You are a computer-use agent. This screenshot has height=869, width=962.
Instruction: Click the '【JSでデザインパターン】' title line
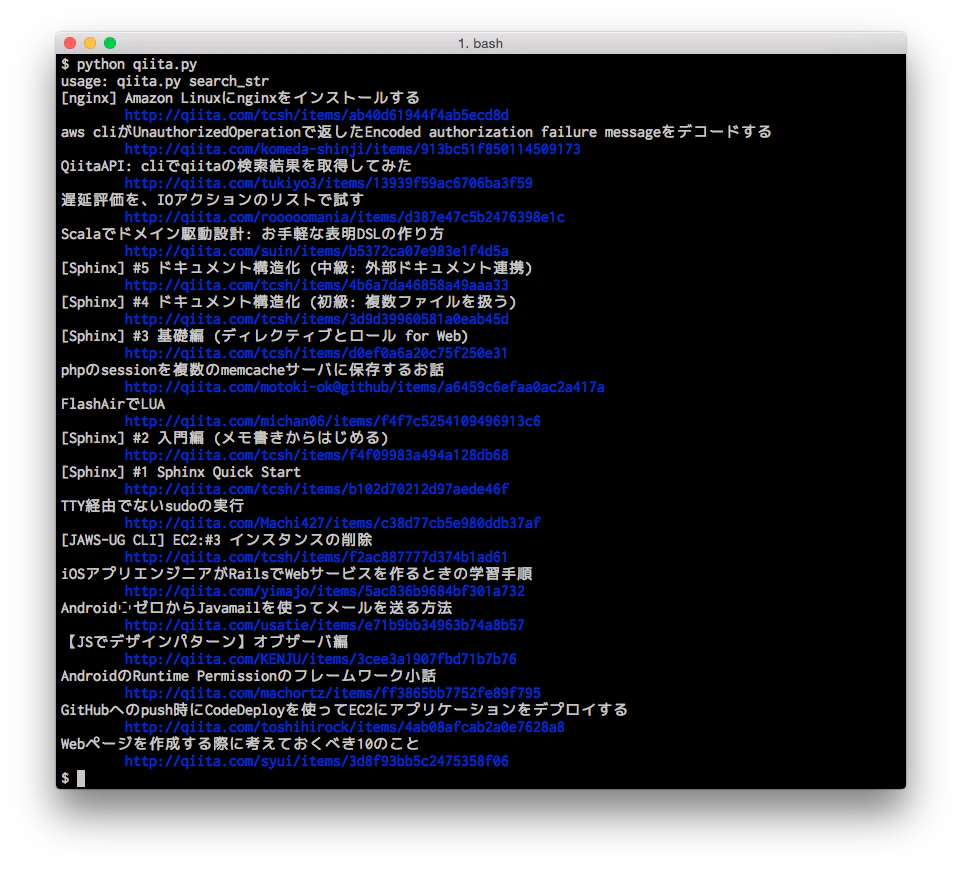204,642
